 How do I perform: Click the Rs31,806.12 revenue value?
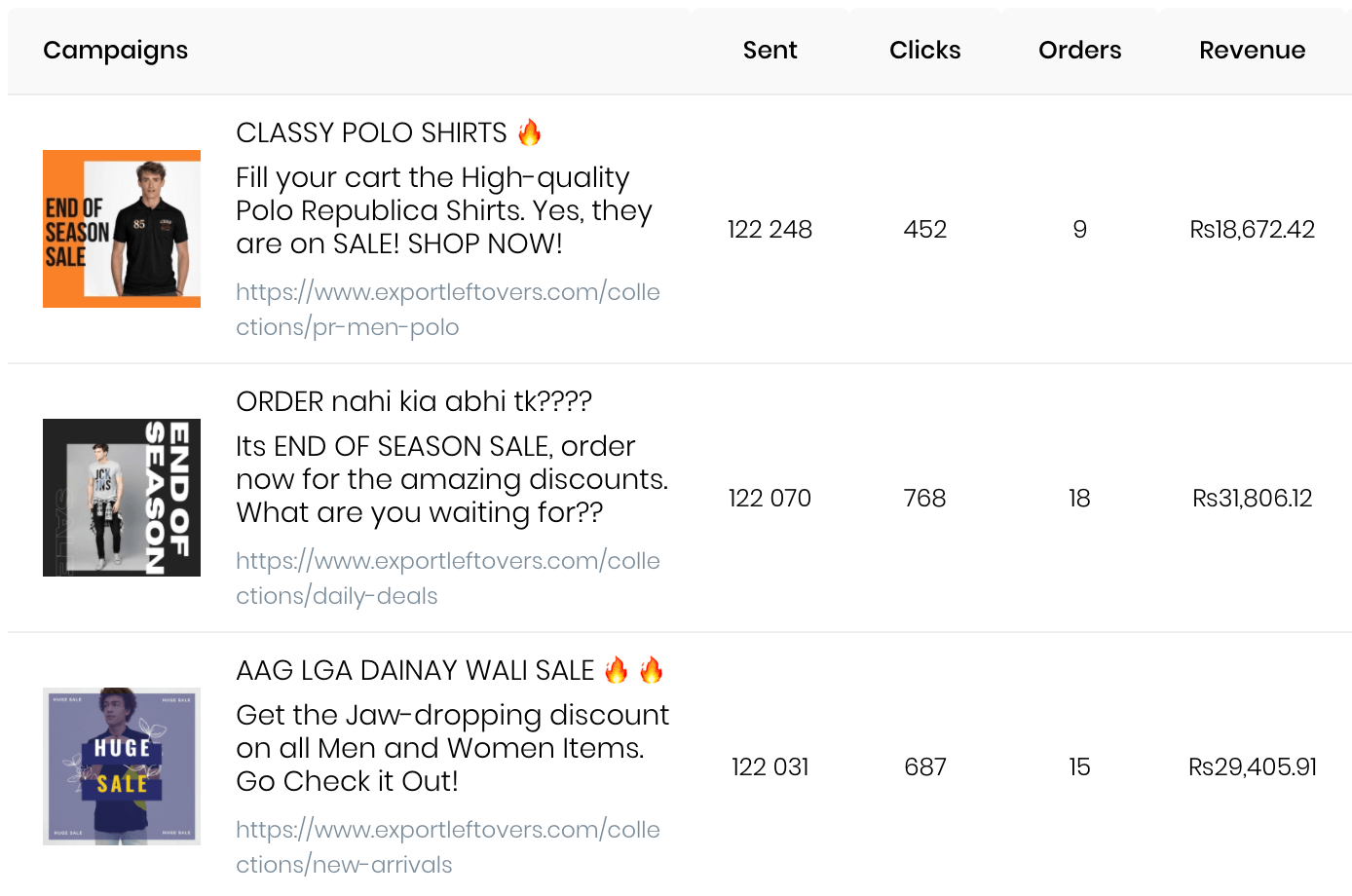tap(1252, 498)
